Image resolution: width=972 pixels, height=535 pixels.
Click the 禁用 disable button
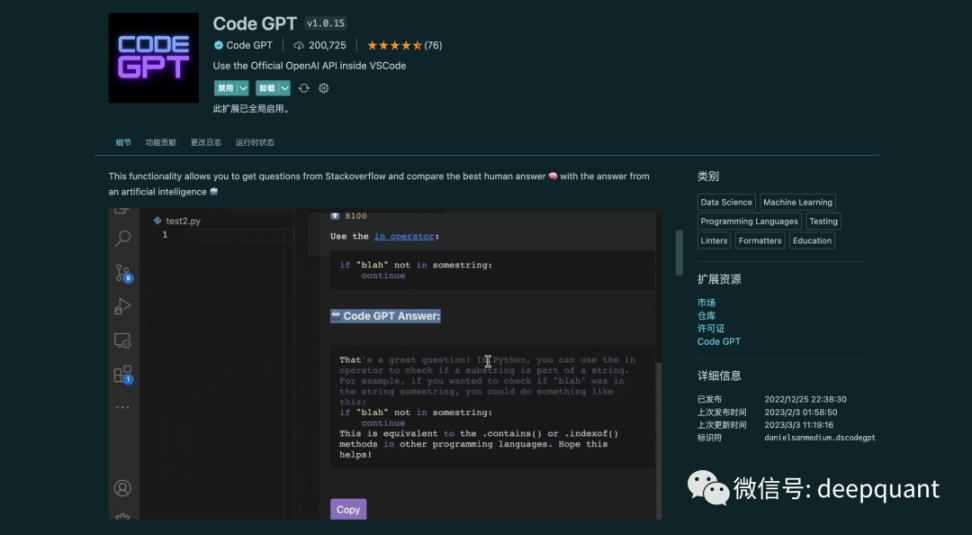[x=226, y=88]
